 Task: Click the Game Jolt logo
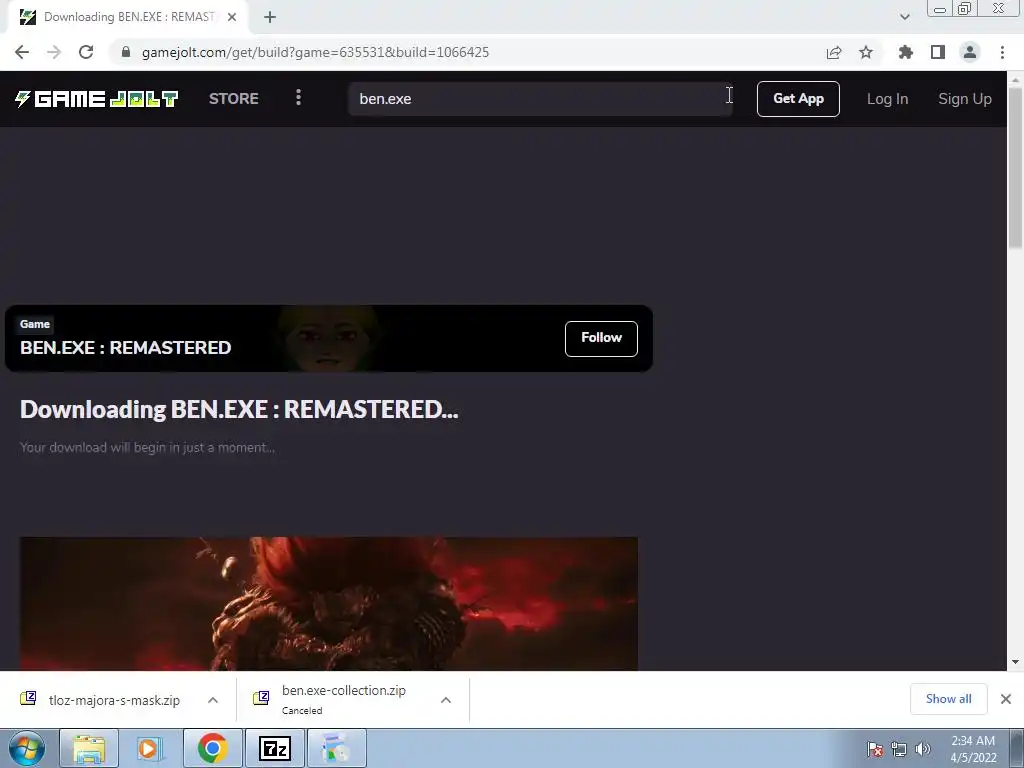pos(97,99)
